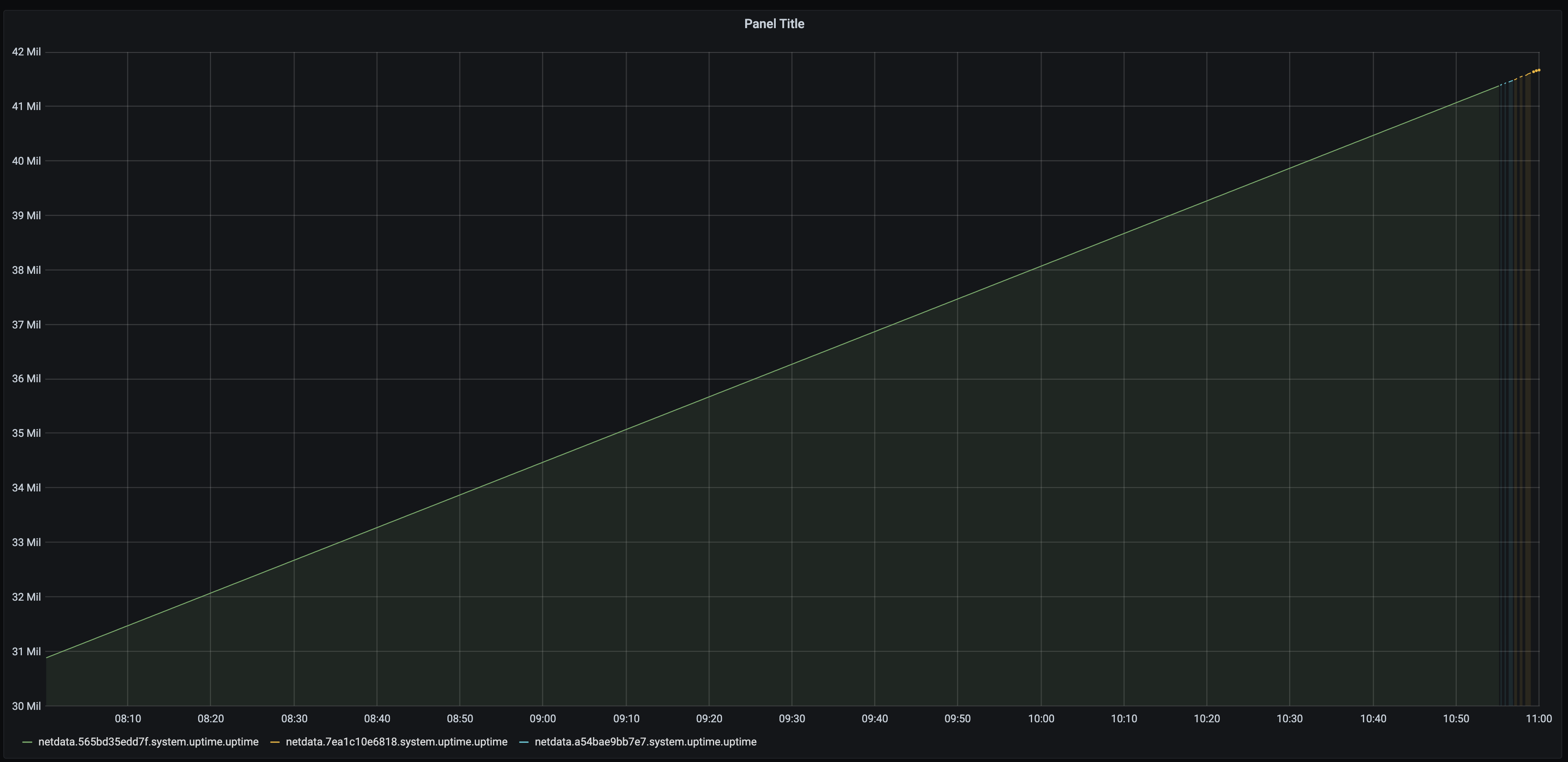1568x762 pixels.
Task: Toggle series netdata.a54bae9bb7e7.system.uptime.uptime
Action: [x=645, y=742]
